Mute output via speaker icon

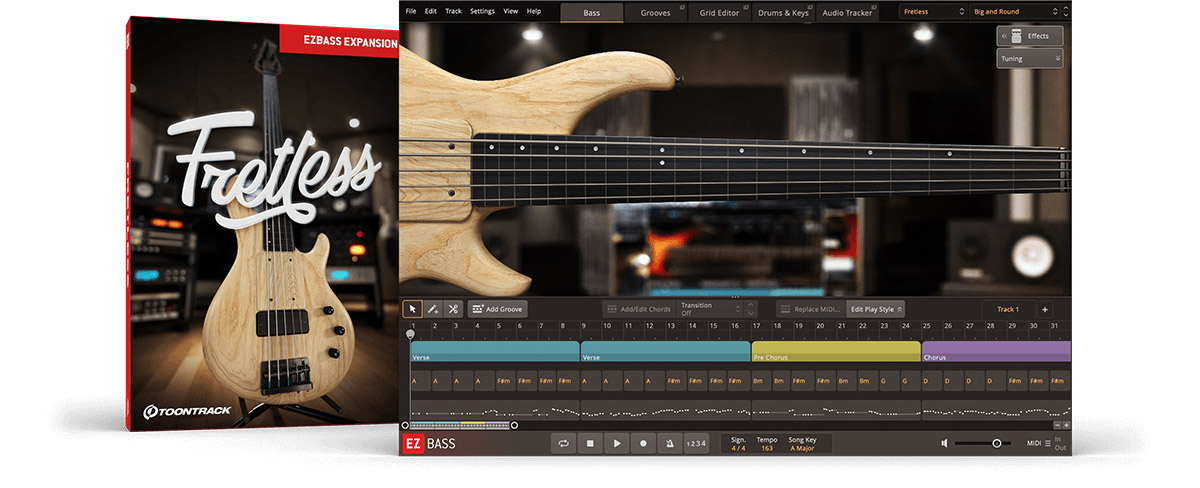tap(944, 443)
